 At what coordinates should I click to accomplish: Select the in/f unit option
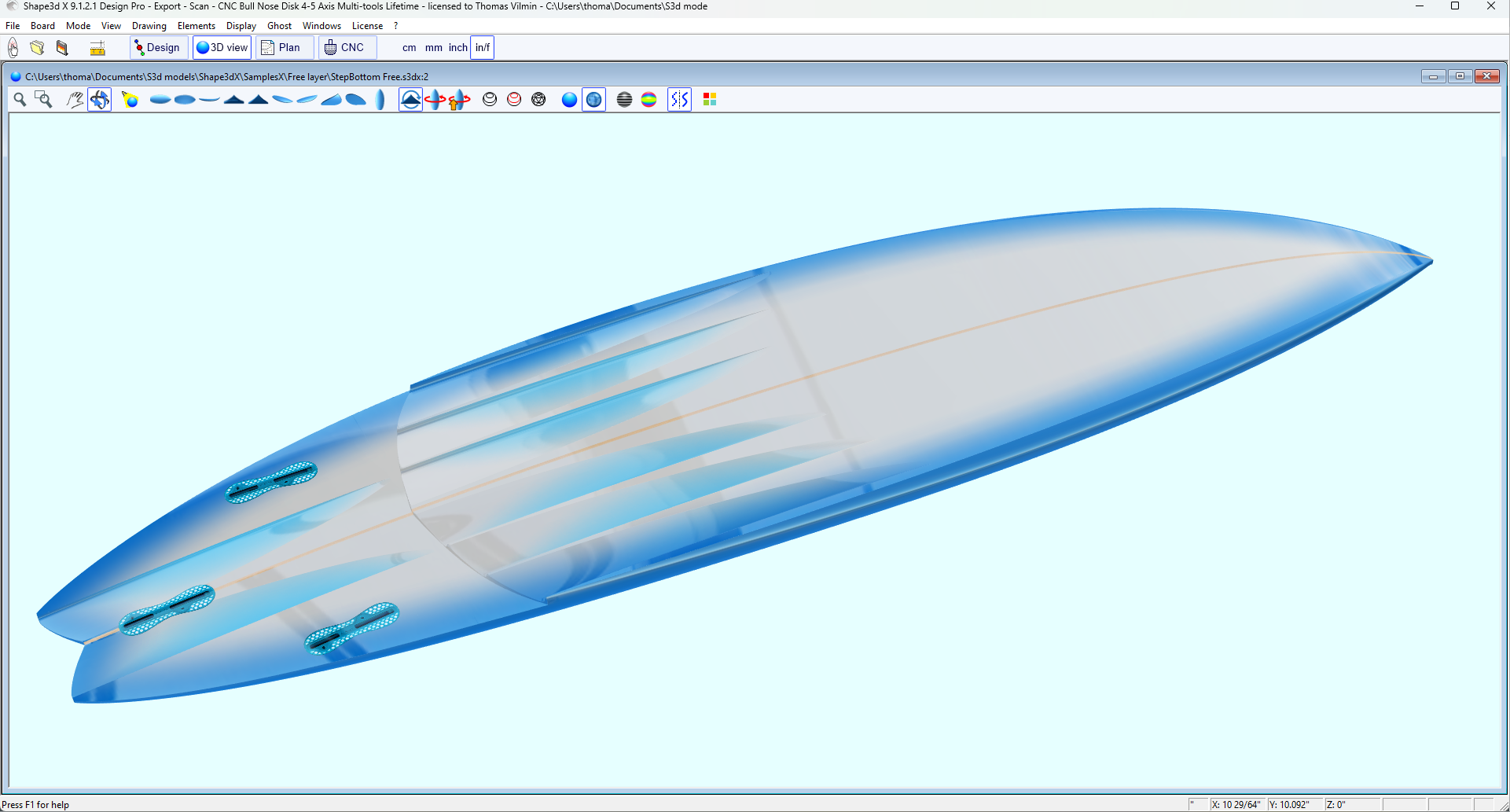point(482,48)
